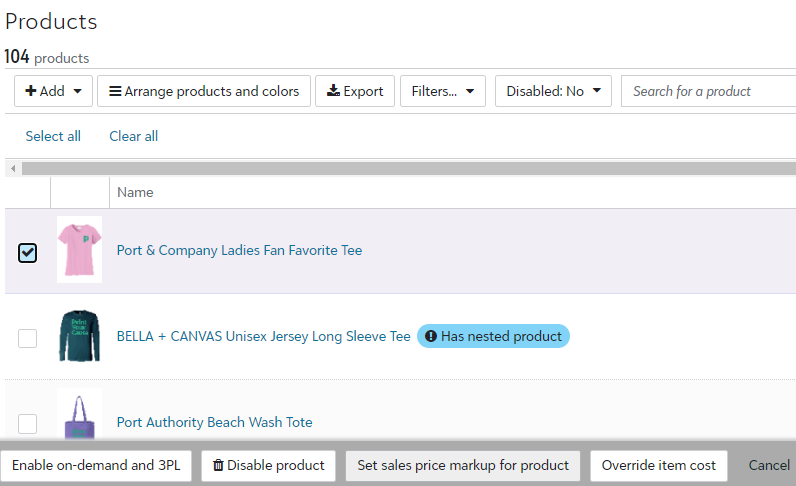Open the Add dropdown menu
This screenshot has height=486, width=796.
pyautogui.click(x=53, y=91)
